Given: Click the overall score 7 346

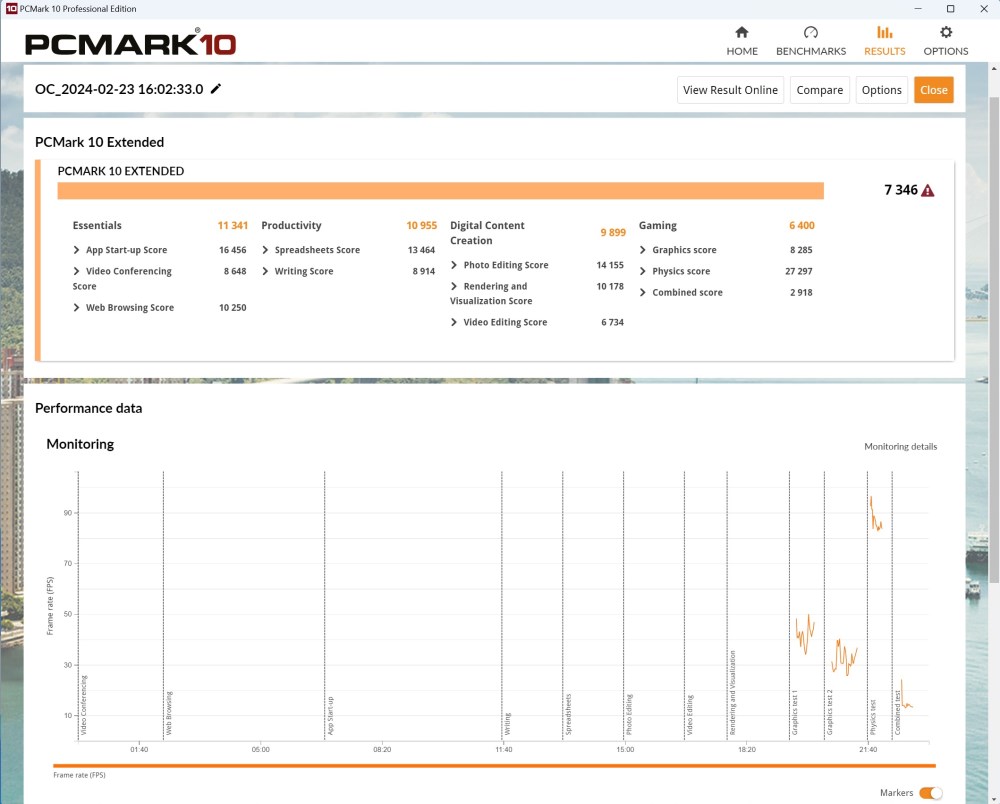Looking at the screenshot, I should coord(901,190).
